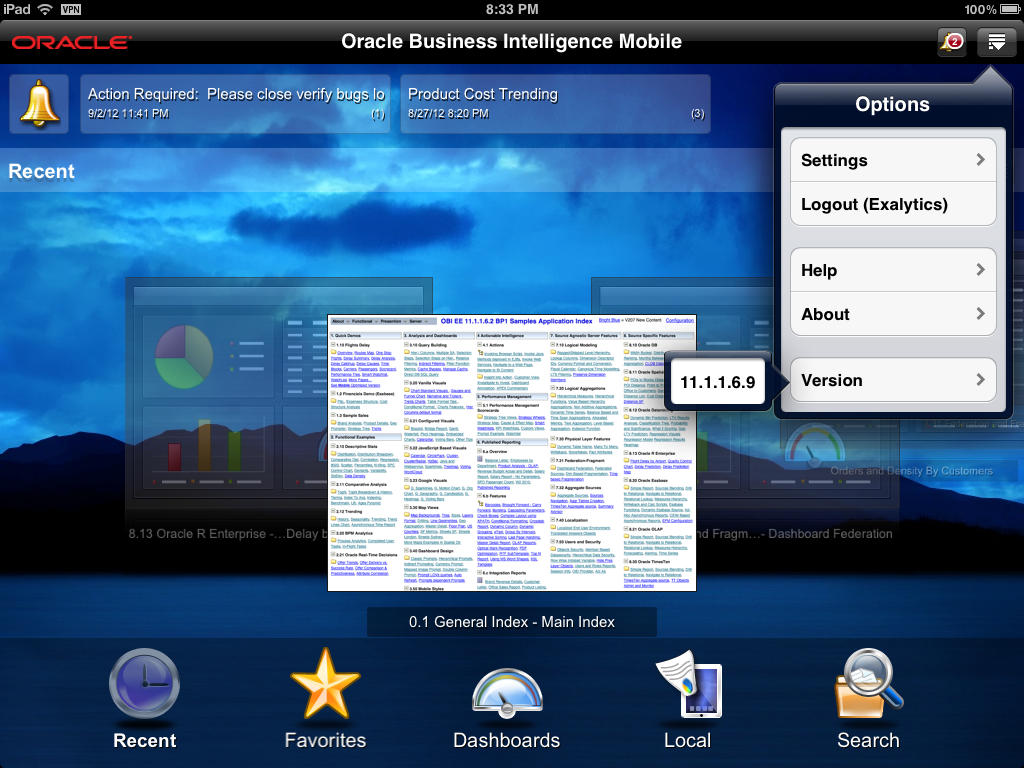Tap the (1) count on Action Required alert

coord(378,114)
